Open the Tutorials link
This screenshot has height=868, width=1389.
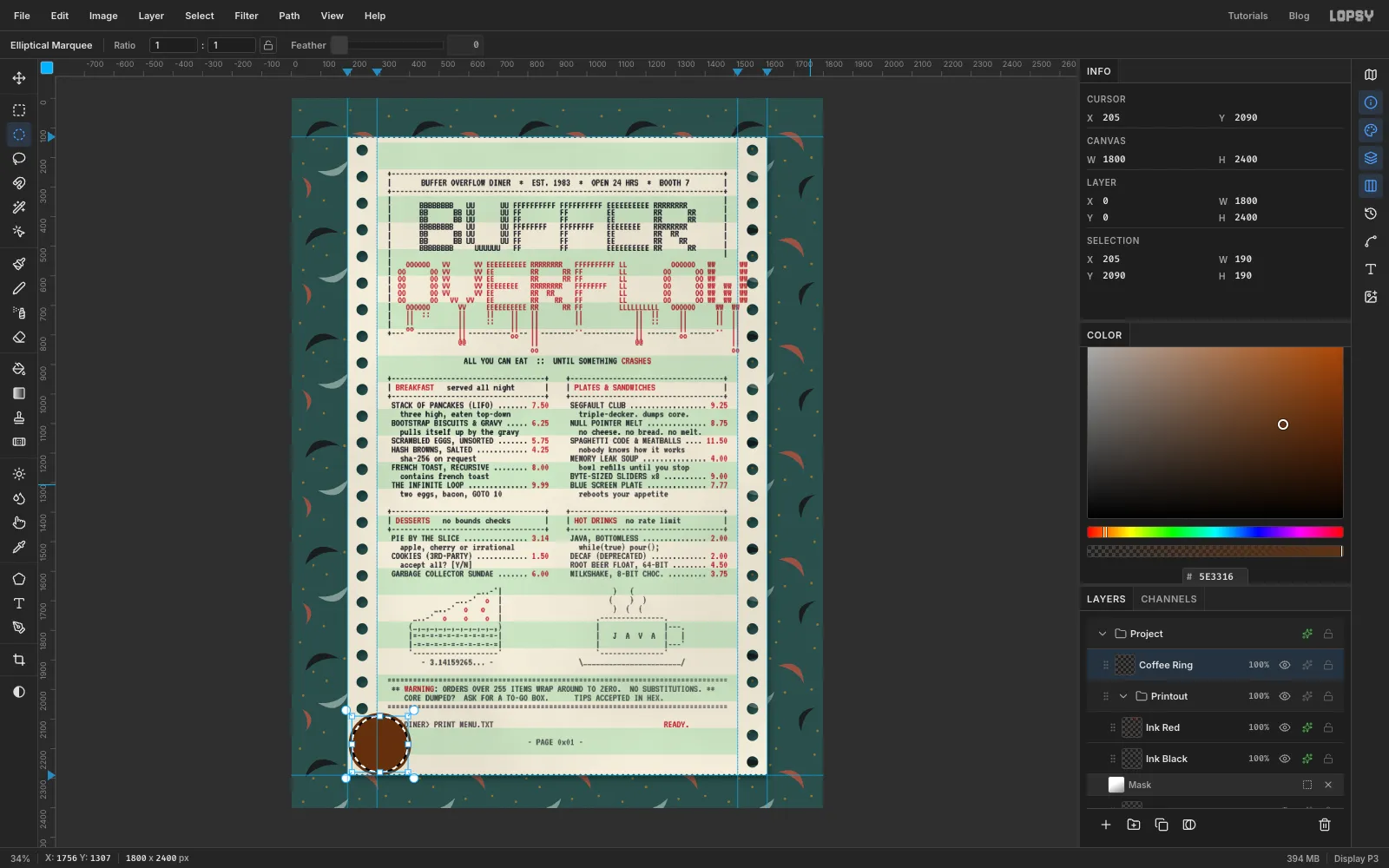pyautogui.click(x=1247, y=16)
